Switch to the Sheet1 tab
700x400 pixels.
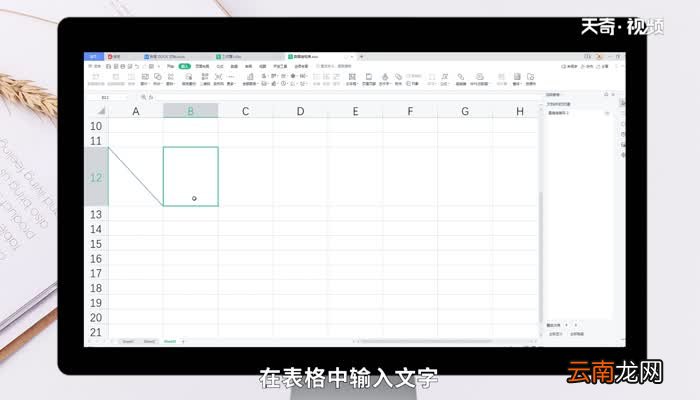coord(128,342)
